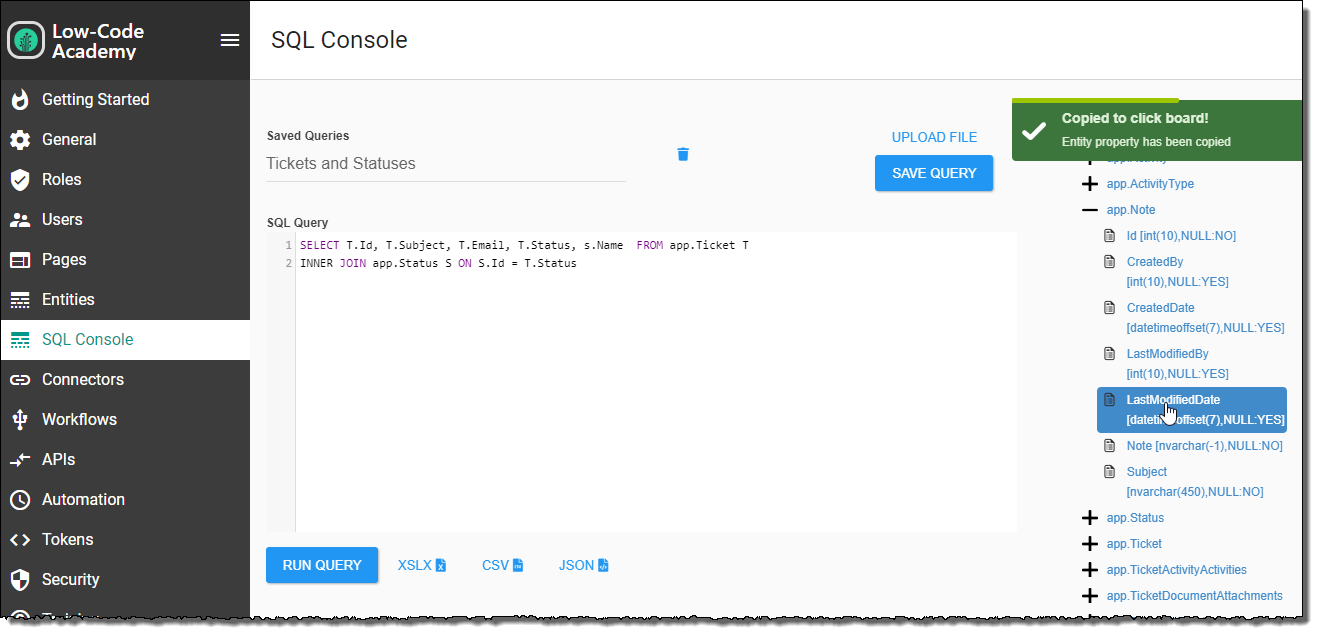The height and width of the screenshot is (636, 1318).
Task: Click the document icon beside LastModifiedBy
Action: pos(1109,354)
